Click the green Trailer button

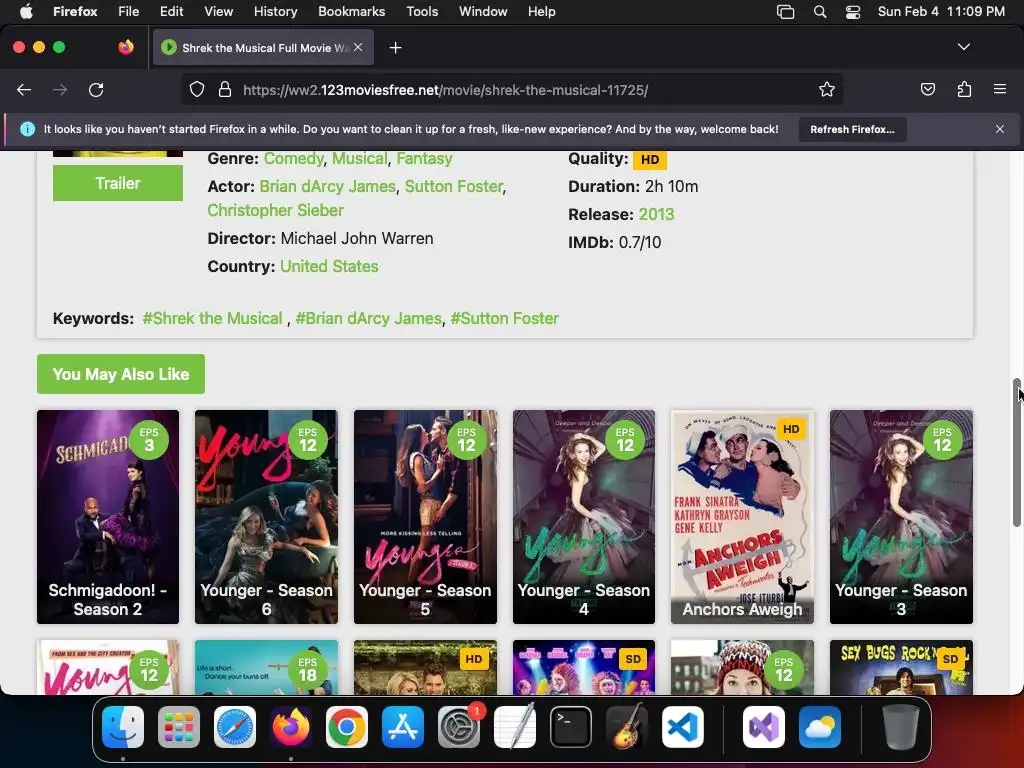(118, 183)
